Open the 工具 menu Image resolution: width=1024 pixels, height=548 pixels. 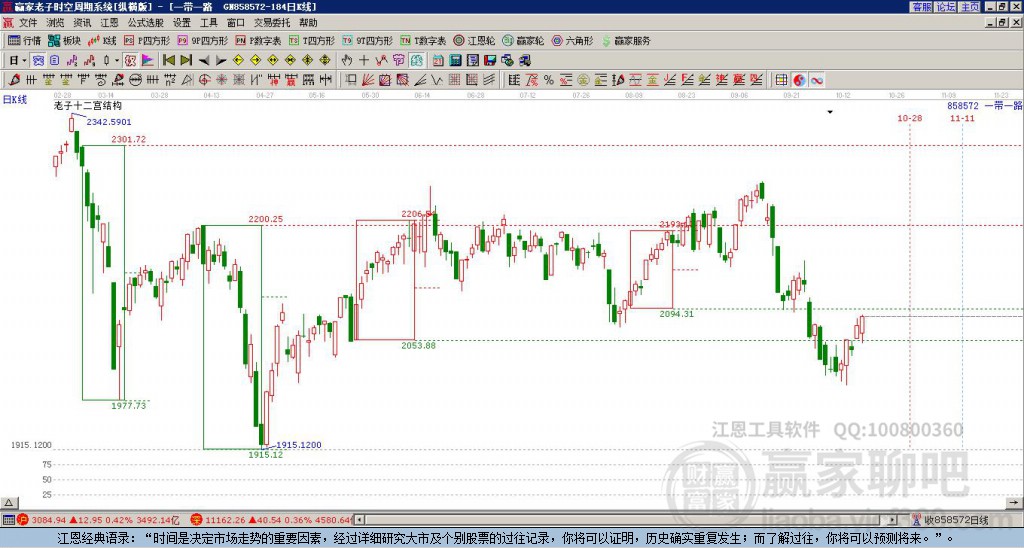pyautogui.click(x=209, y=23)
